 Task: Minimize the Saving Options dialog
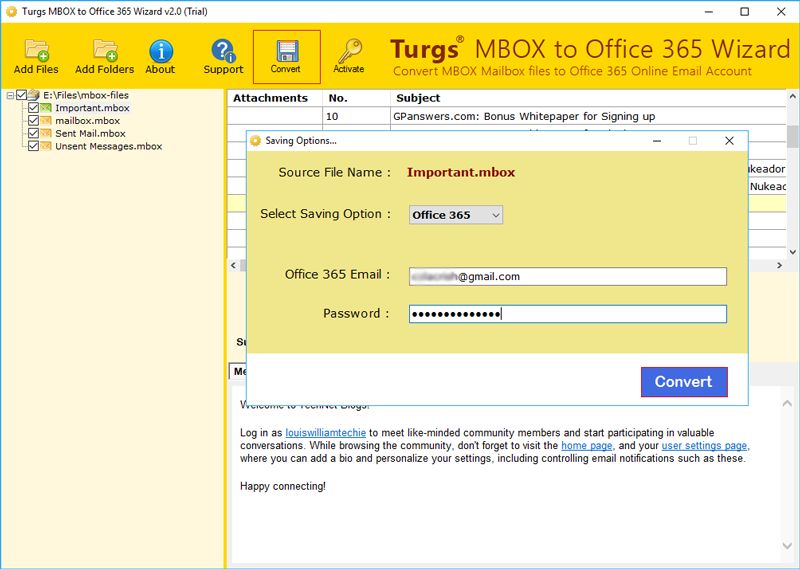click(657, 141)
